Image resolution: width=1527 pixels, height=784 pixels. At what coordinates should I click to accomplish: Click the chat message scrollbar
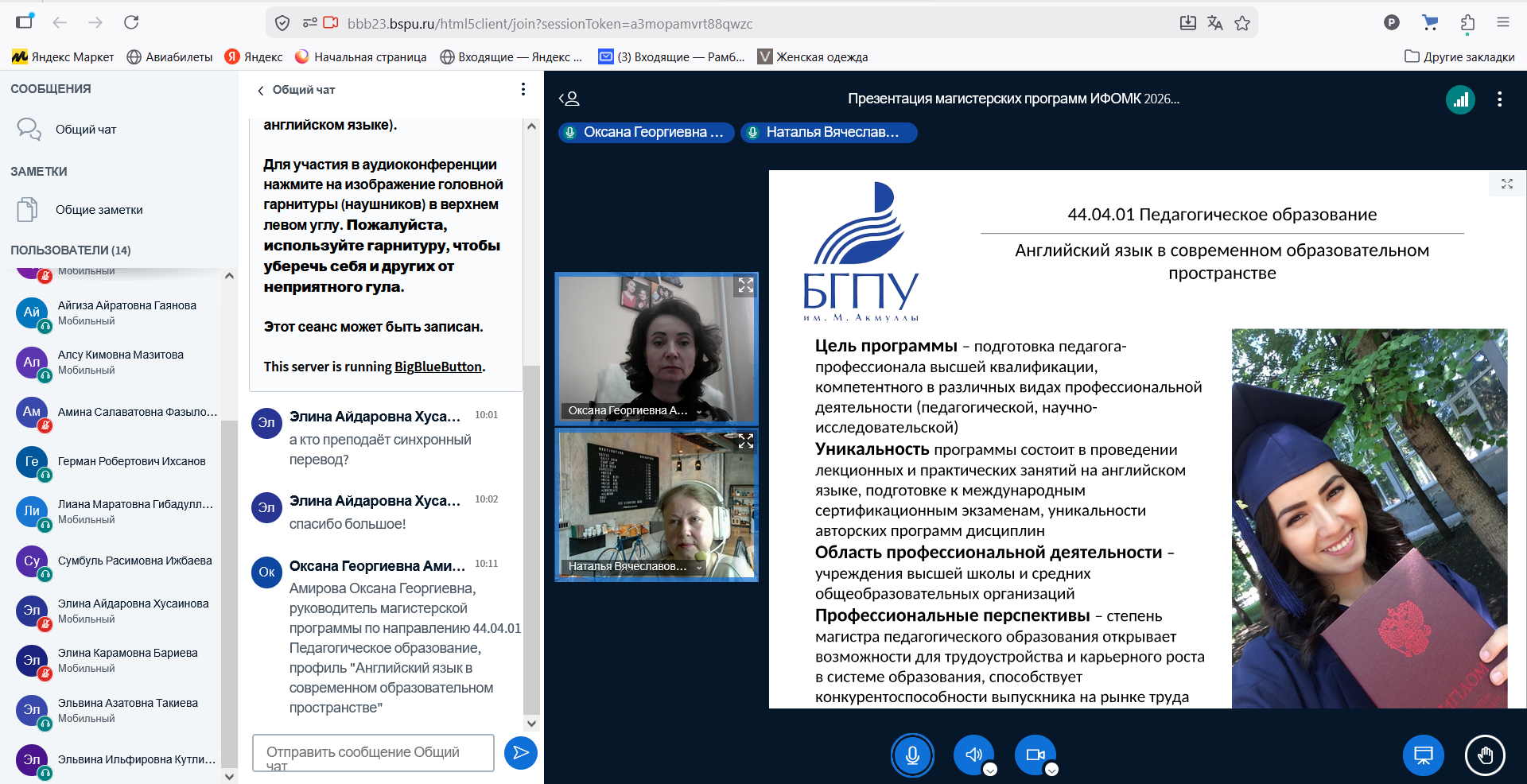click(531, 541)
